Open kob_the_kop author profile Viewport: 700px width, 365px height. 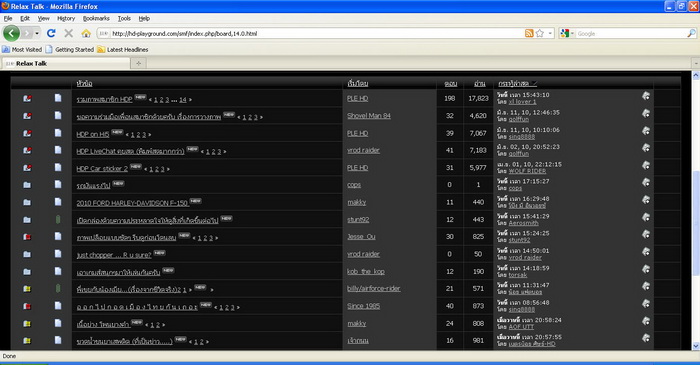pos(366,271)
